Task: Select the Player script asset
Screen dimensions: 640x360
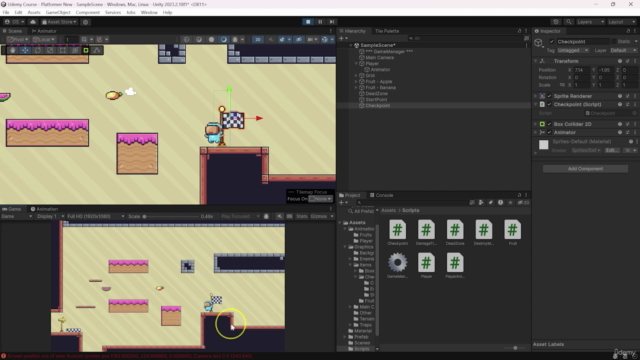Action: pyautogui.click(x=426, y=266)
